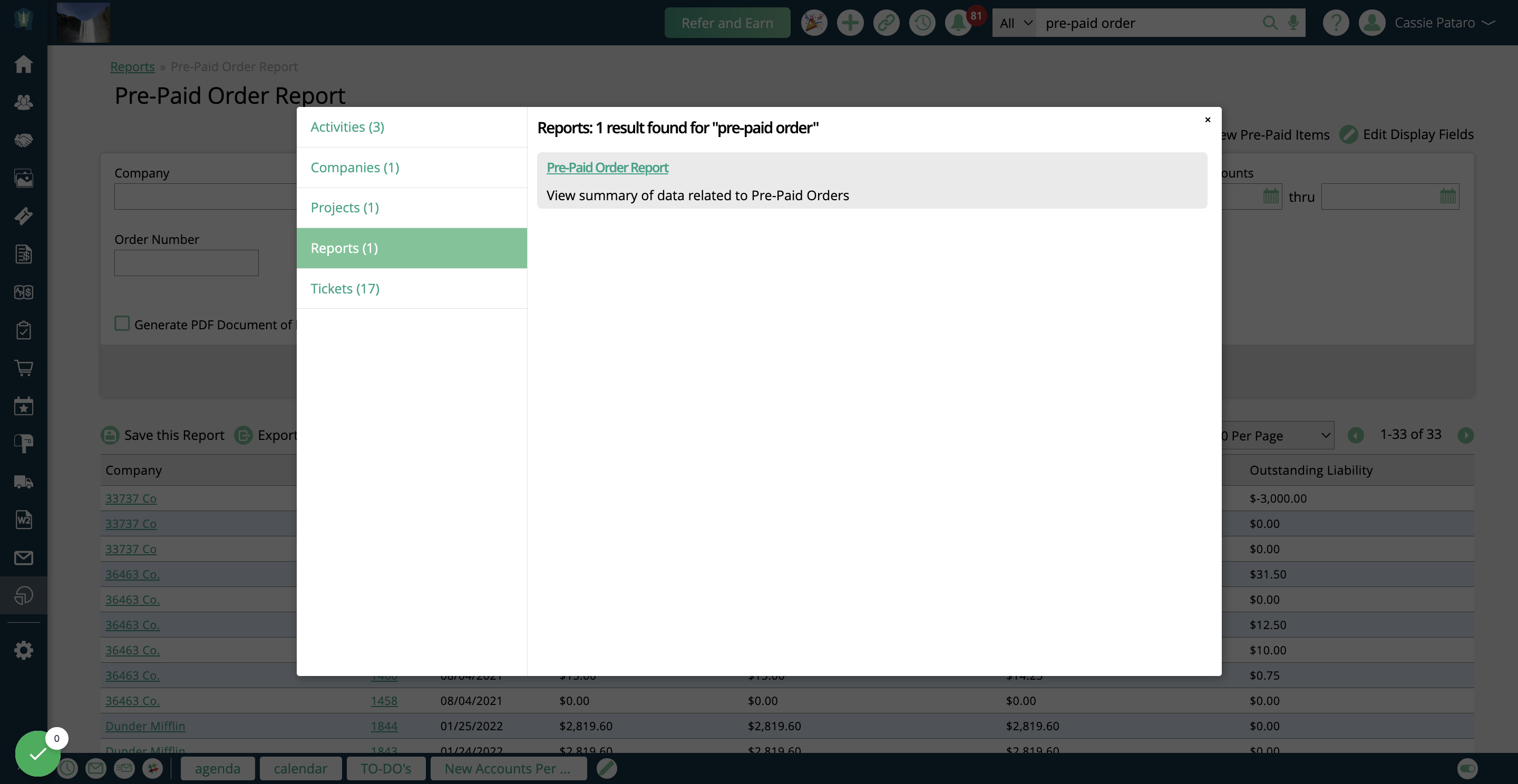Open the calendar shortcut button

[300, 768]
